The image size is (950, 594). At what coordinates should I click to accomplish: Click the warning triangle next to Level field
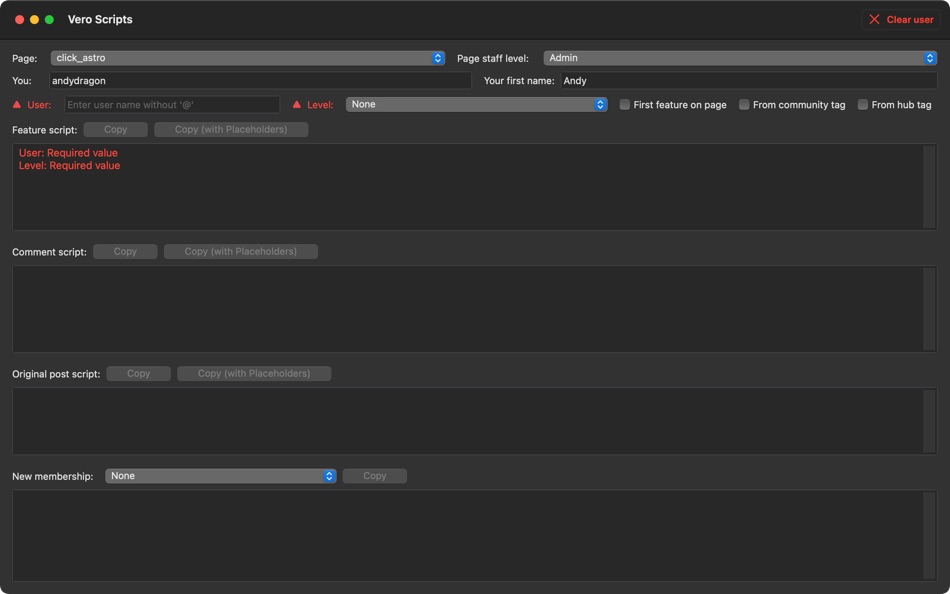click(297, 104)
